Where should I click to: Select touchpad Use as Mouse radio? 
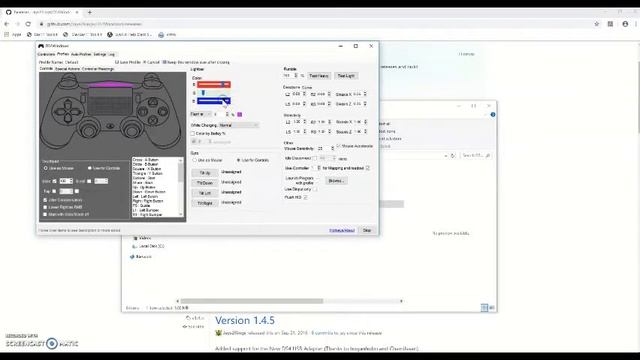[x=46, y=168]
